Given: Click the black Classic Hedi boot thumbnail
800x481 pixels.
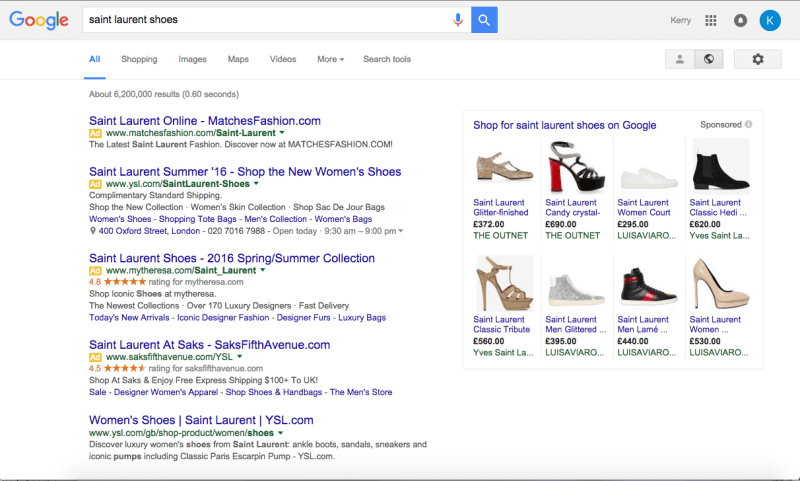Looking at the screenshot, I should coord(720,167).
